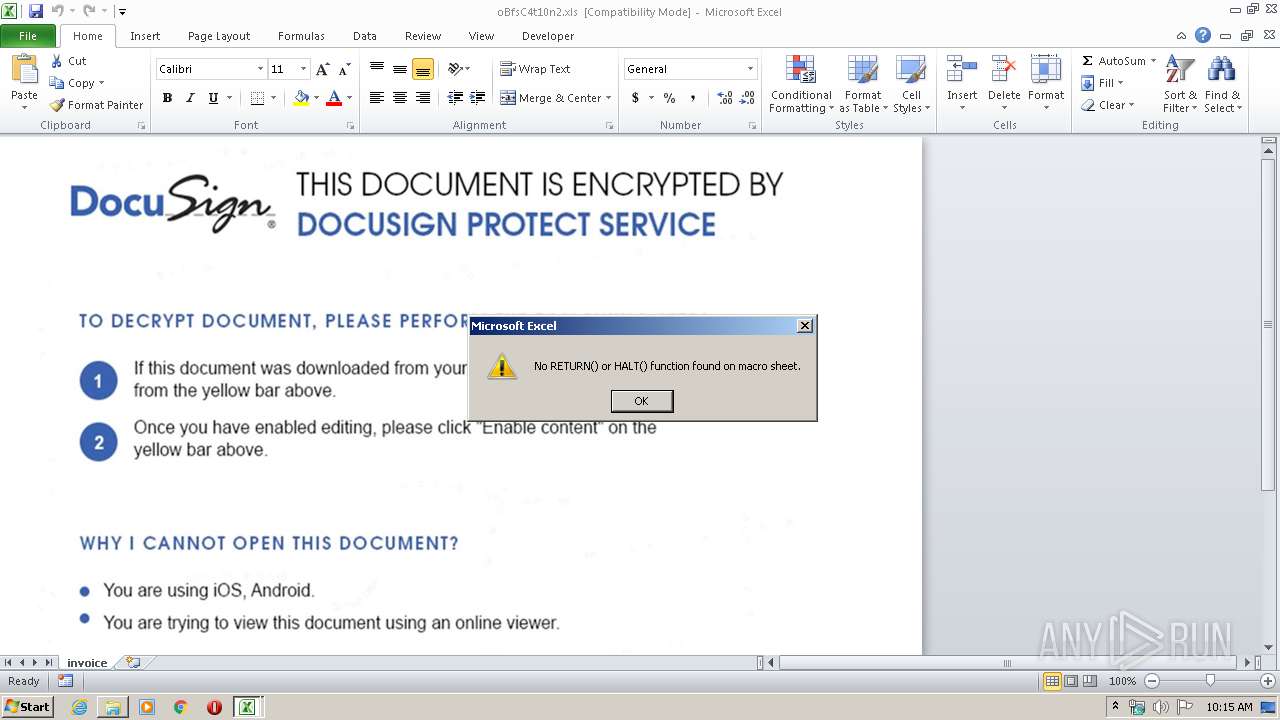Select the Format Painter brush

click(x=57, y=105)
